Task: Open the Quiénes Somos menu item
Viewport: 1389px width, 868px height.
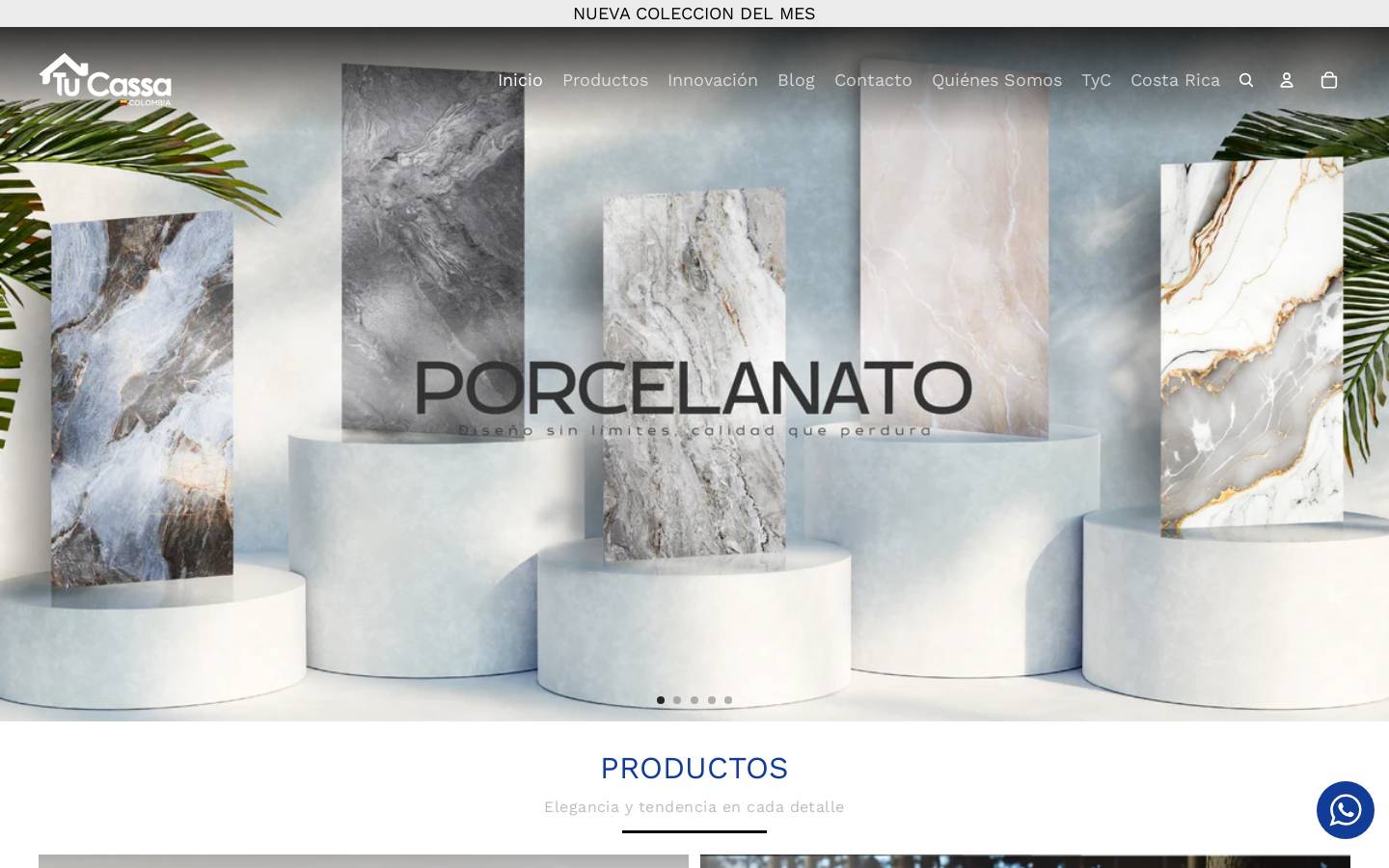Action: [x=996, y=80]
